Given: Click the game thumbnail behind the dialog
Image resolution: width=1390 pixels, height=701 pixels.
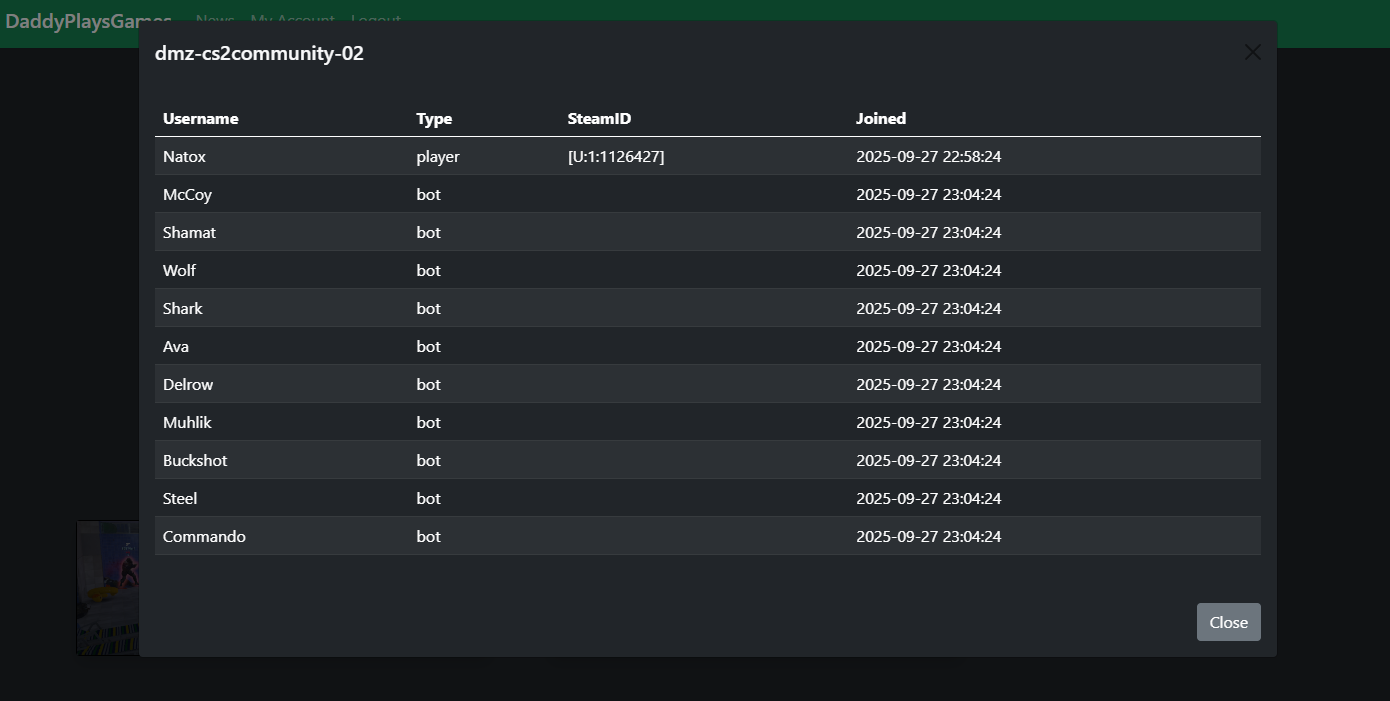Looking at the screenshot, I should click(x=108, y=588).
